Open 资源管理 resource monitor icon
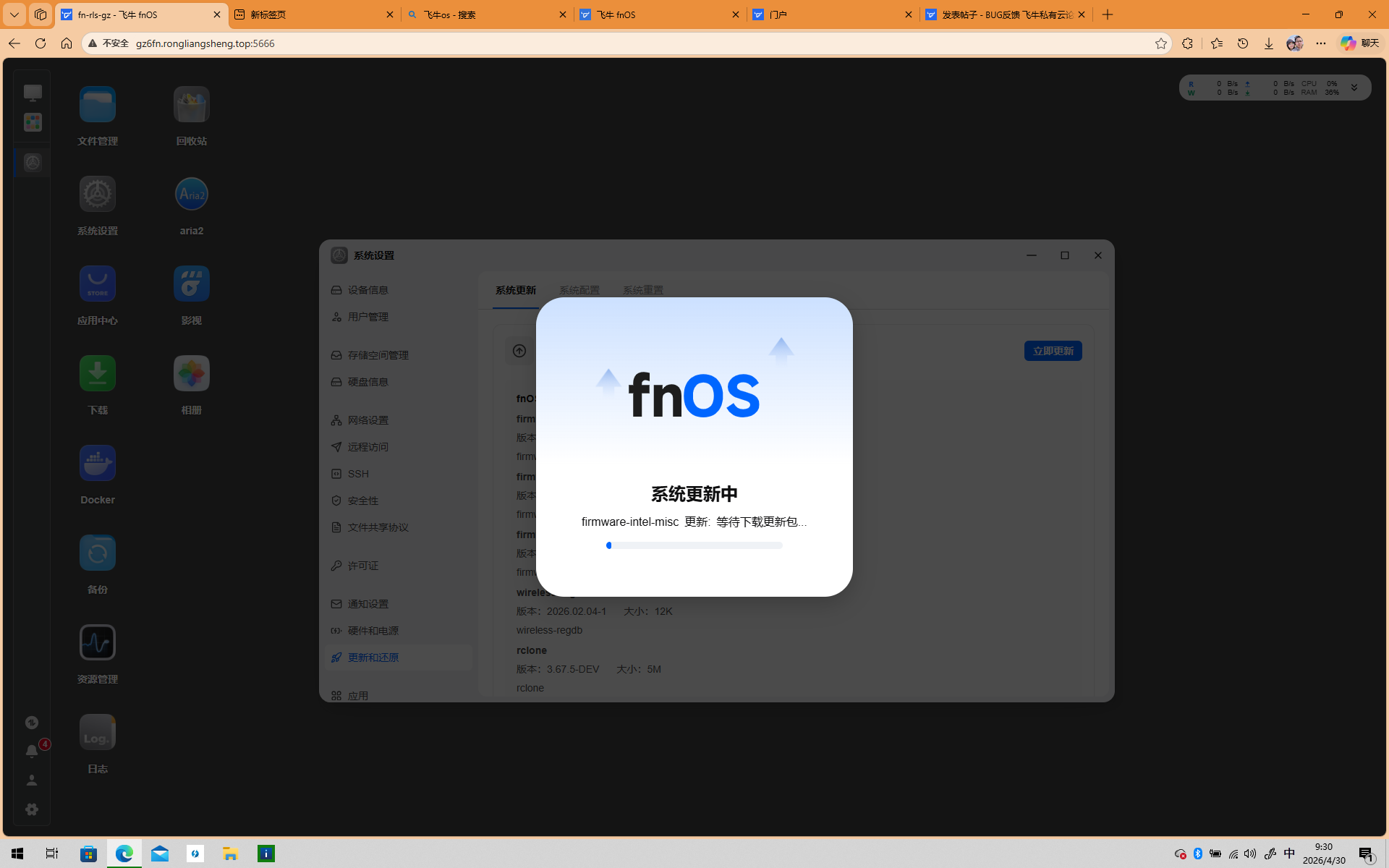Viewport: 1389px width, 868px height. pos(98,642)
